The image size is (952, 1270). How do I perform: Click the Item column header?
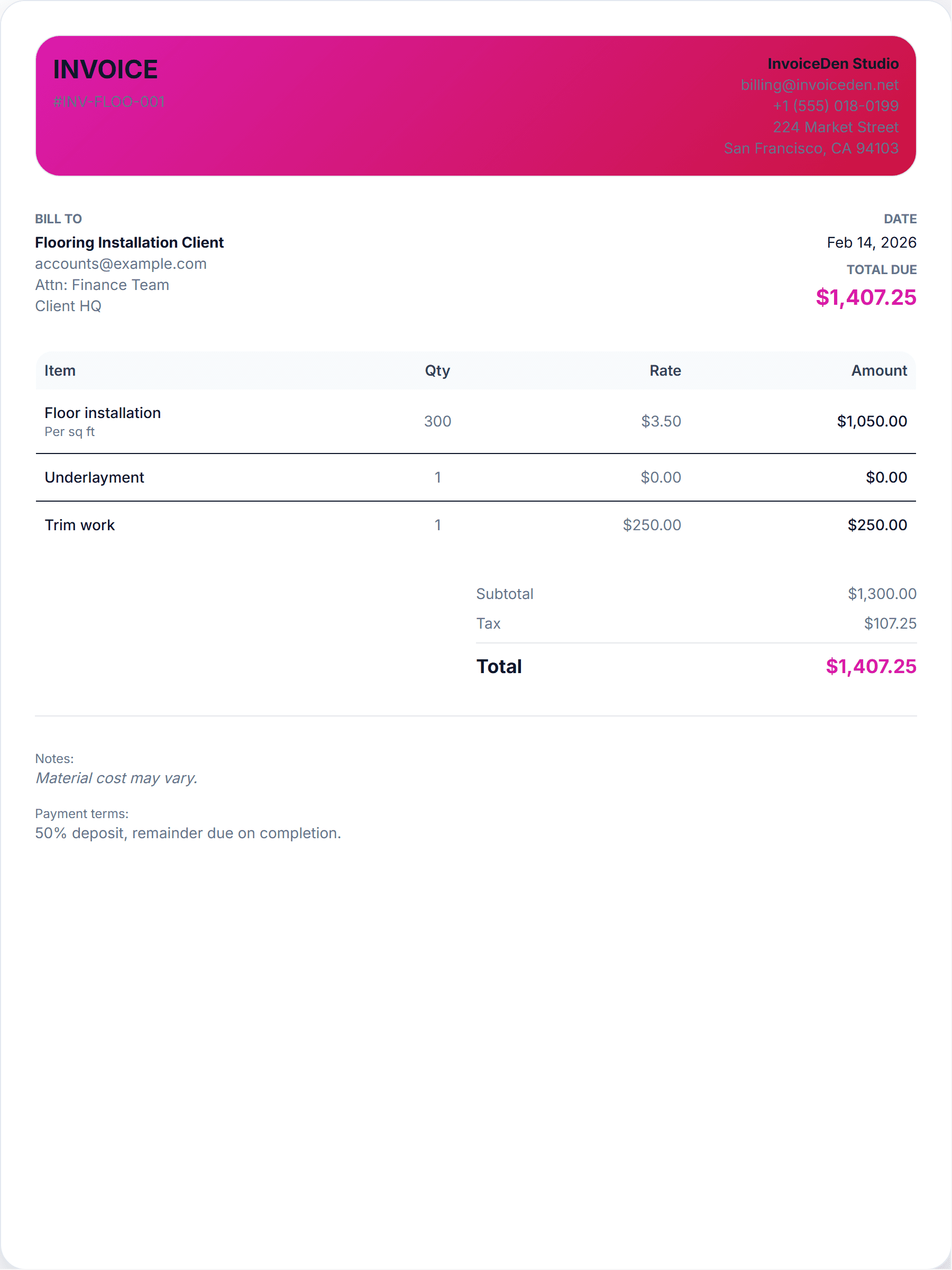pyautogui.click(x=60, y=370)
